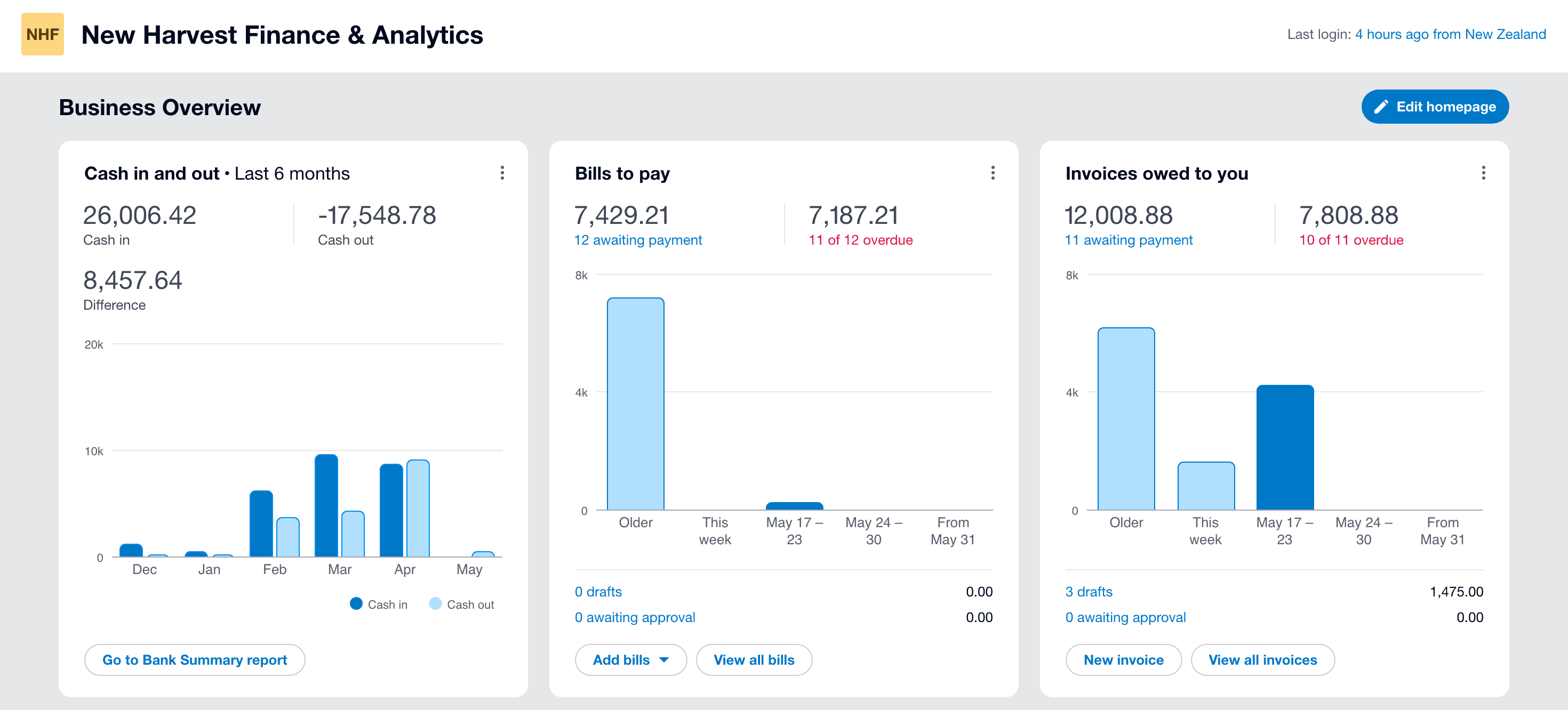Click the Cash in legend dot
This screenshot has height=710, width=1568.
click(x=356, y=603)
